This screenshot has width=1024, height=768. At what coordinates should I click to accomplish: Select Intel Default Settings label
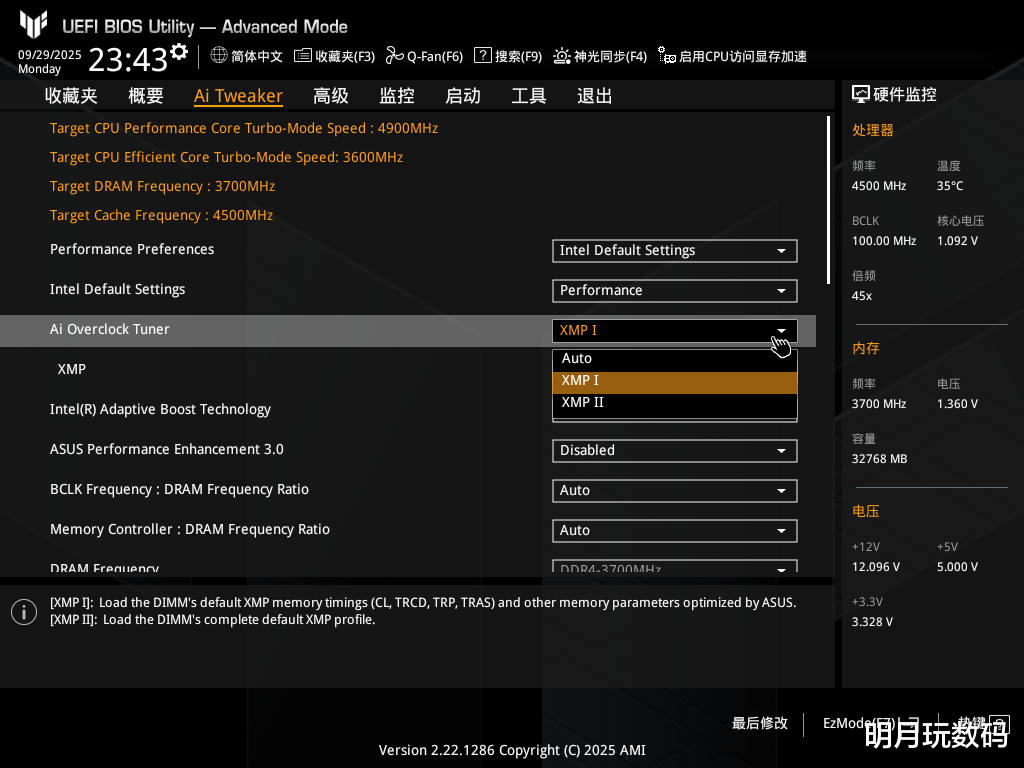118,289
